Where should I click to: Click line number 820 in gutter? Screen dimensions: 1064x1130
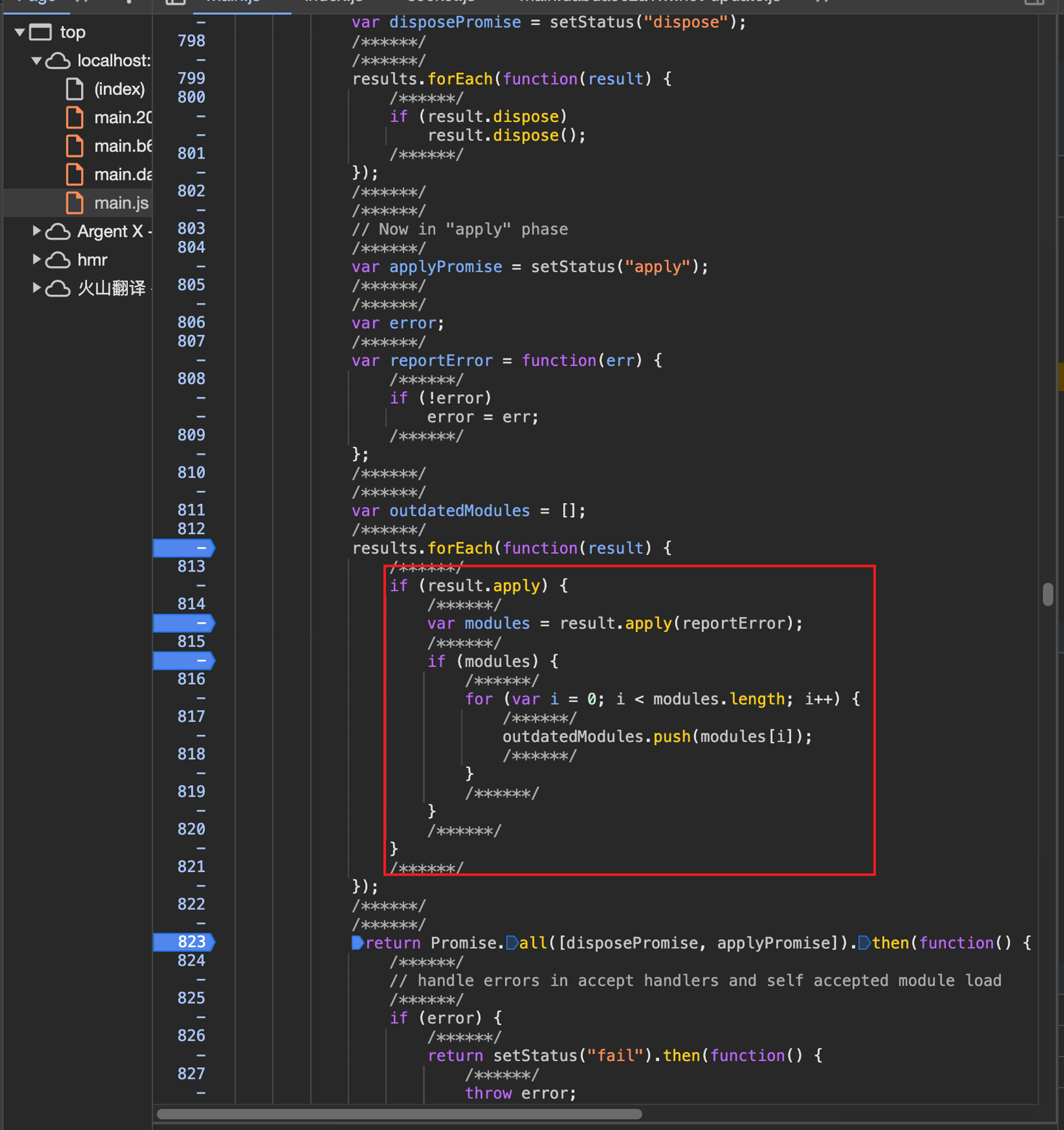[191, 829]
